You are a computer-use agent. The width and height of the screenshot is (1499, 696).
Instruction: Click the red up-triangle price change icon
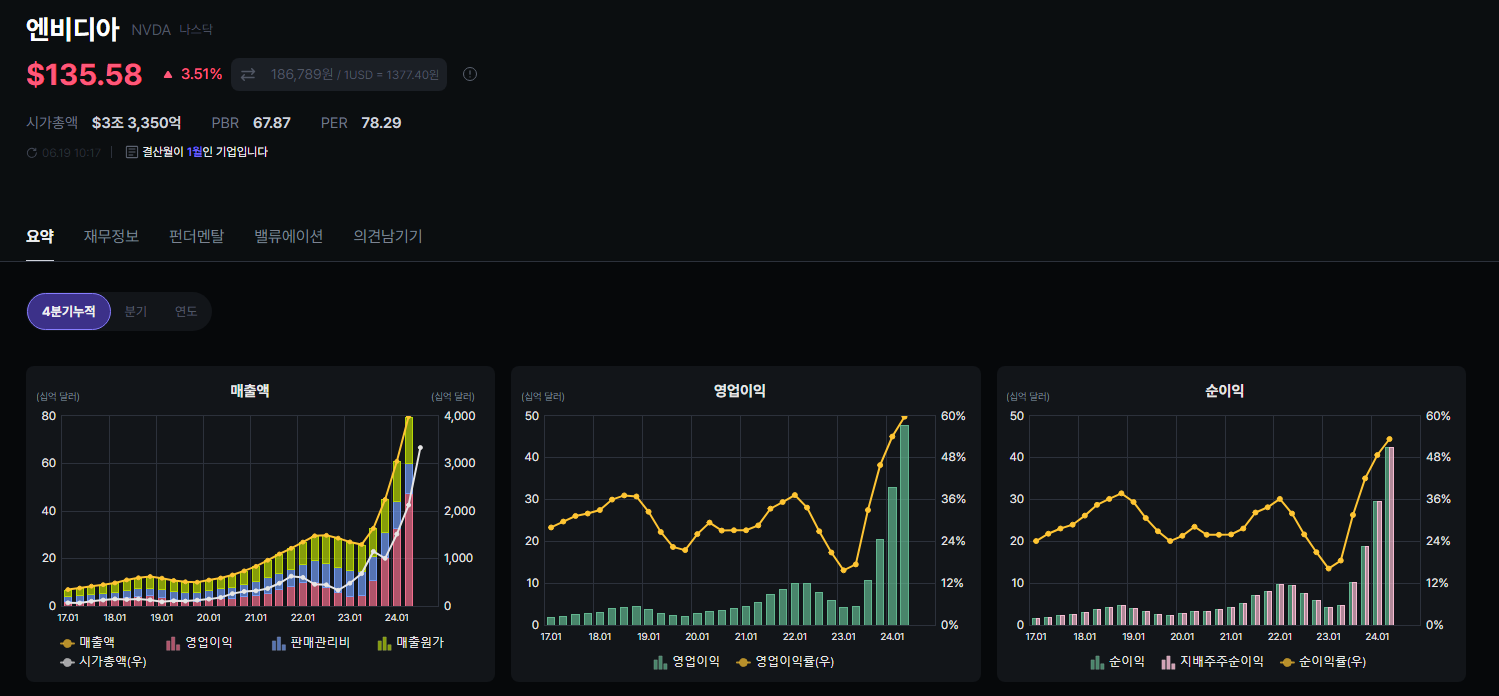coord(168,74)
